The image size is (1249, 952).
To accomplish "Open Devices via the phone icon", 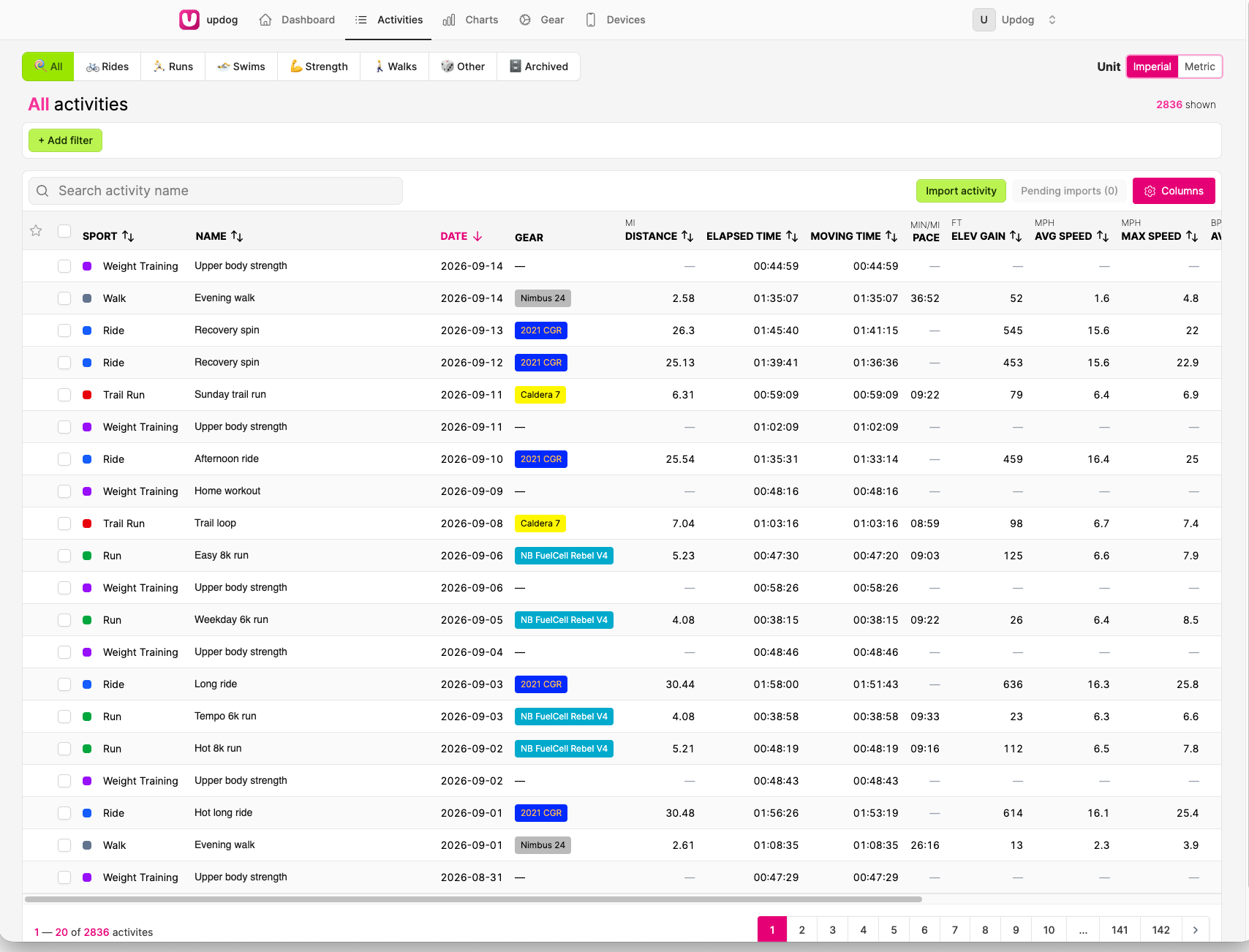I will tap(591, 20).
